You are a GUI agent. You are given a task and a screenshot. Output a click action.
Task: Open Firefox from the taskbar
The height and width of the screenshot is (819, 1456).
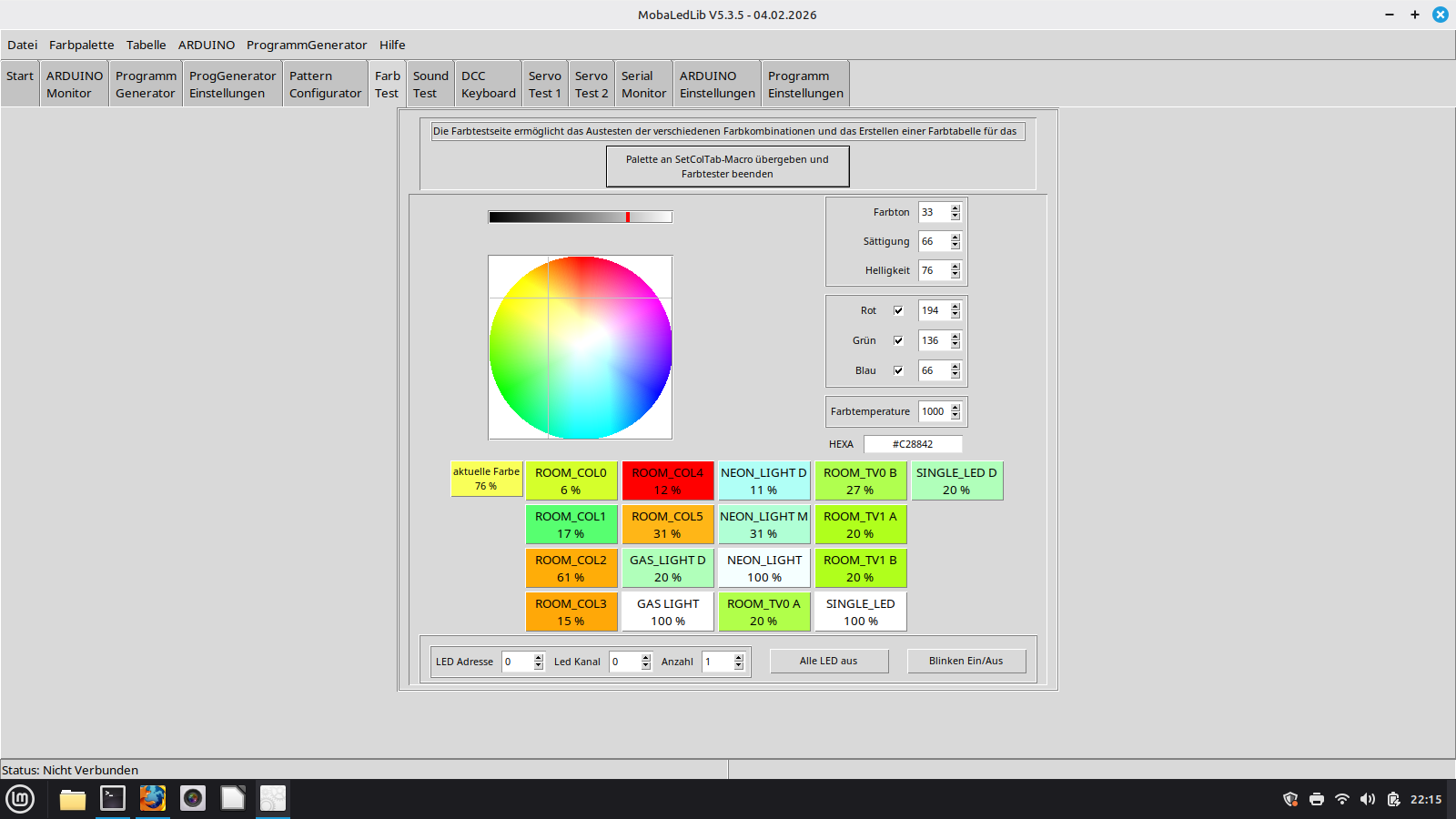[x=152, y=798]
